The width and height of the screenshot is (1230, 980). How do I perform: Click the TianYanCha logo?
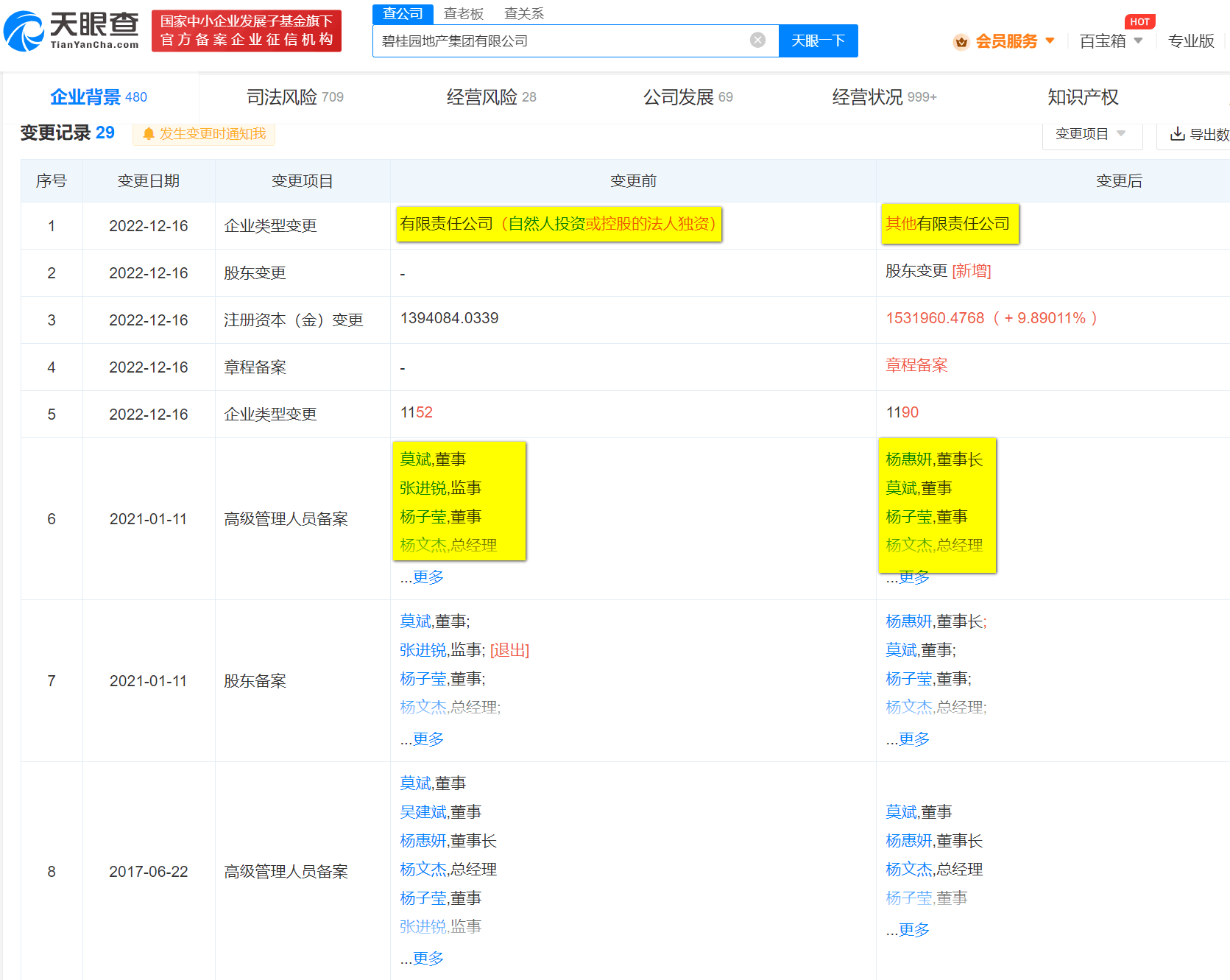(71, 31)
